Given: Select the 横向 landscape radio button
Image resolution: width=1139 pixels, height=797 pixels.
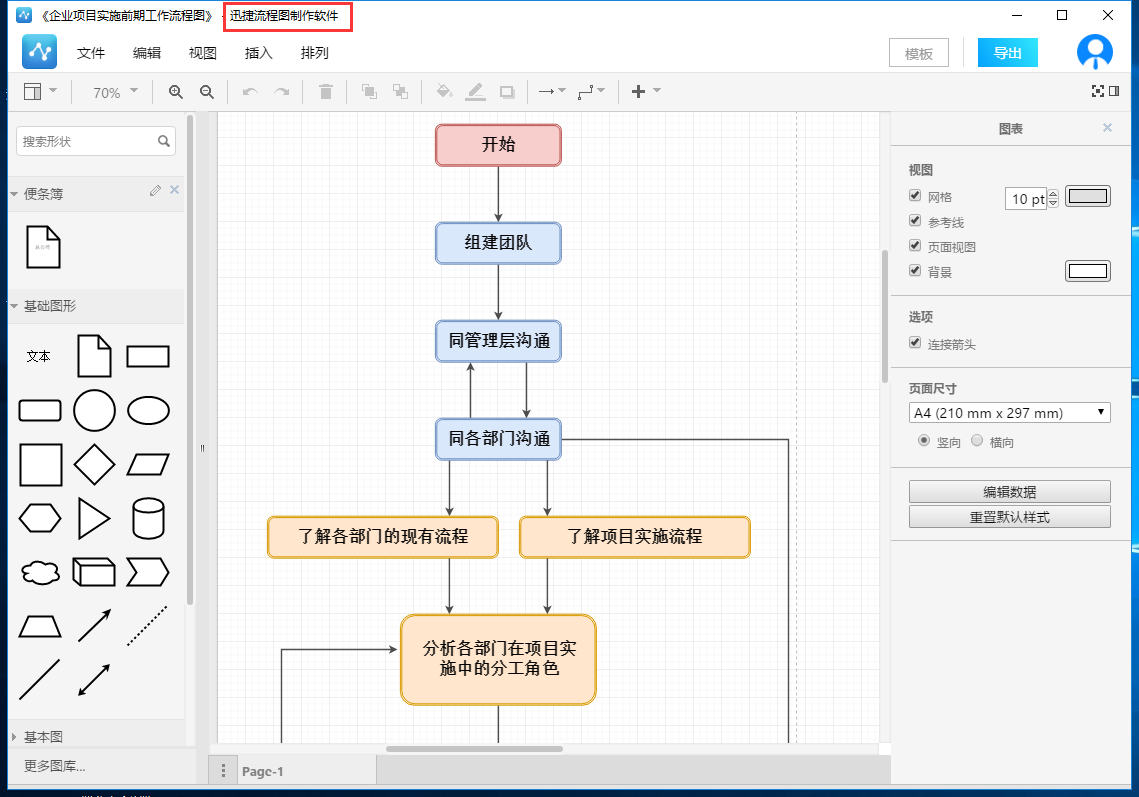Looking at the screenshot, I should coord(977,441).
